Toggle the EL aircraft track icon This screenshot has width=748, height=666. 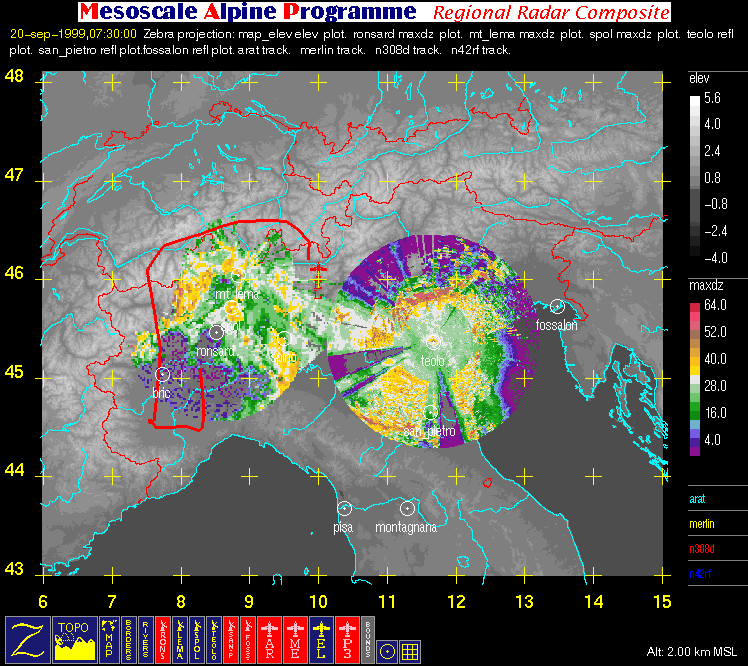(321, 640)
